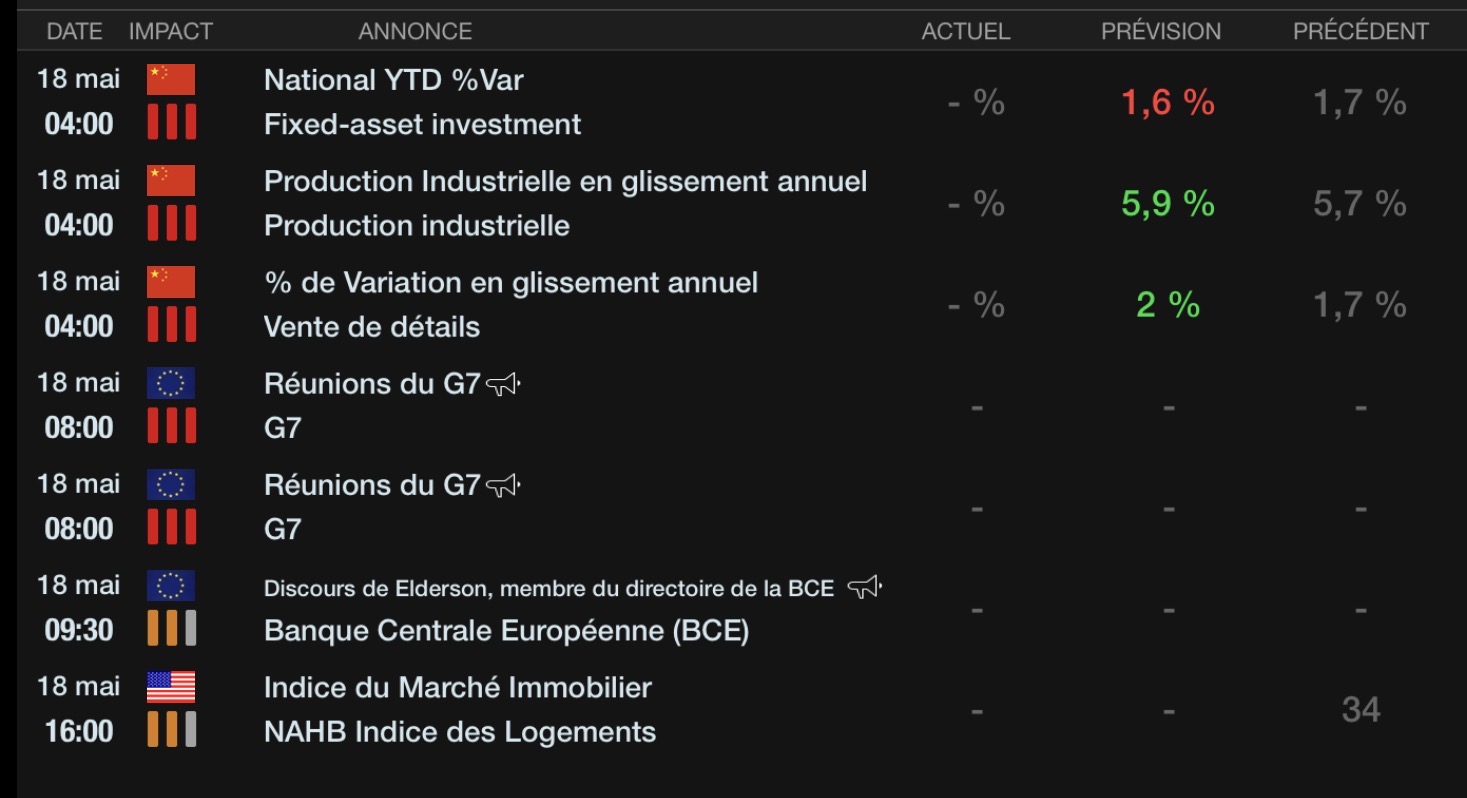Click the China flag beside Vente de détails
This screenshot has height=798, width=1467.
coord(171,282)
